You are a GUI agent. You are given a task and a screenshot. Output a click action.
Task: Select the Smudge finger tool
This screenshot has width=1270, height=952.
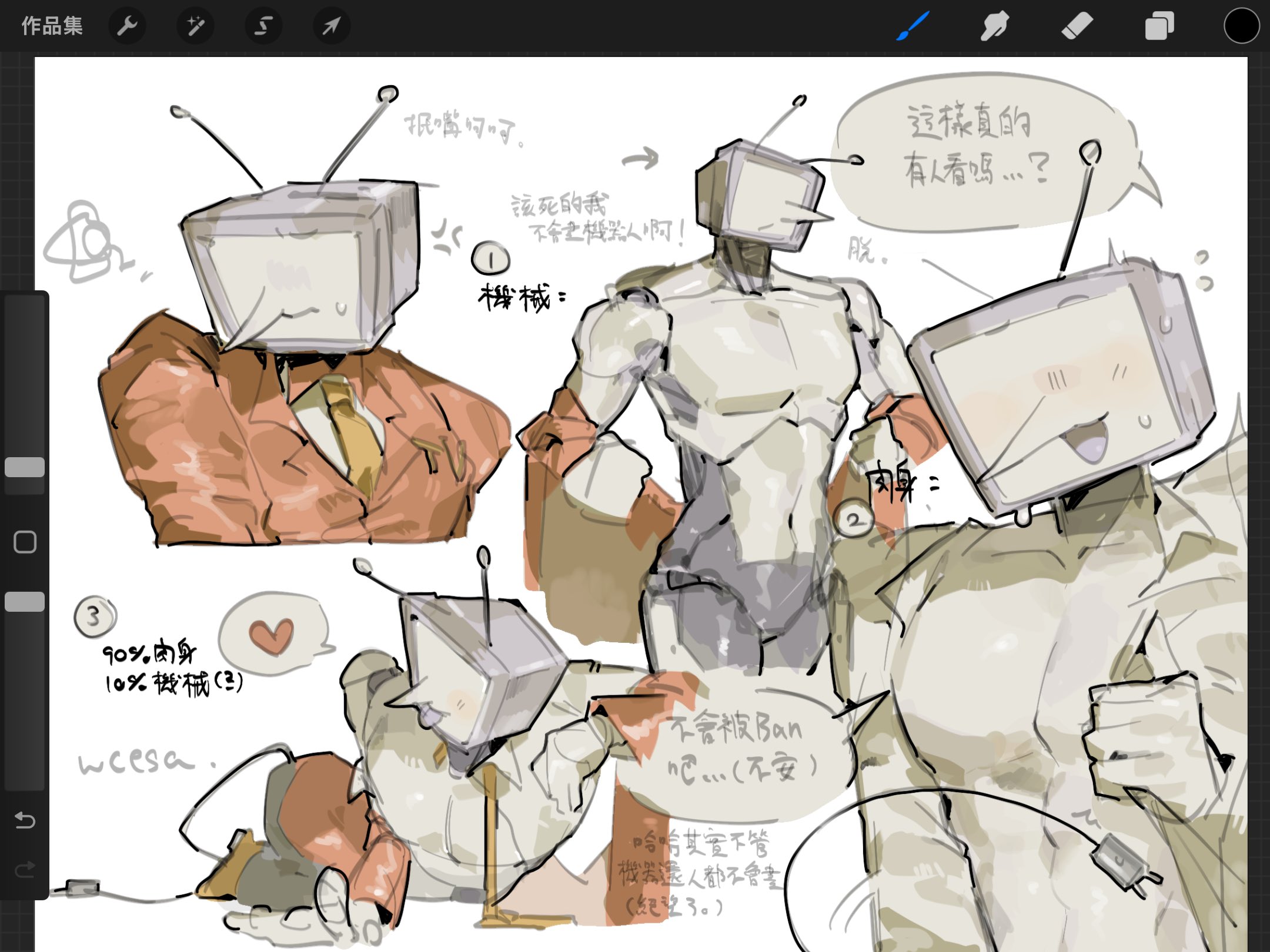[995, 26]
